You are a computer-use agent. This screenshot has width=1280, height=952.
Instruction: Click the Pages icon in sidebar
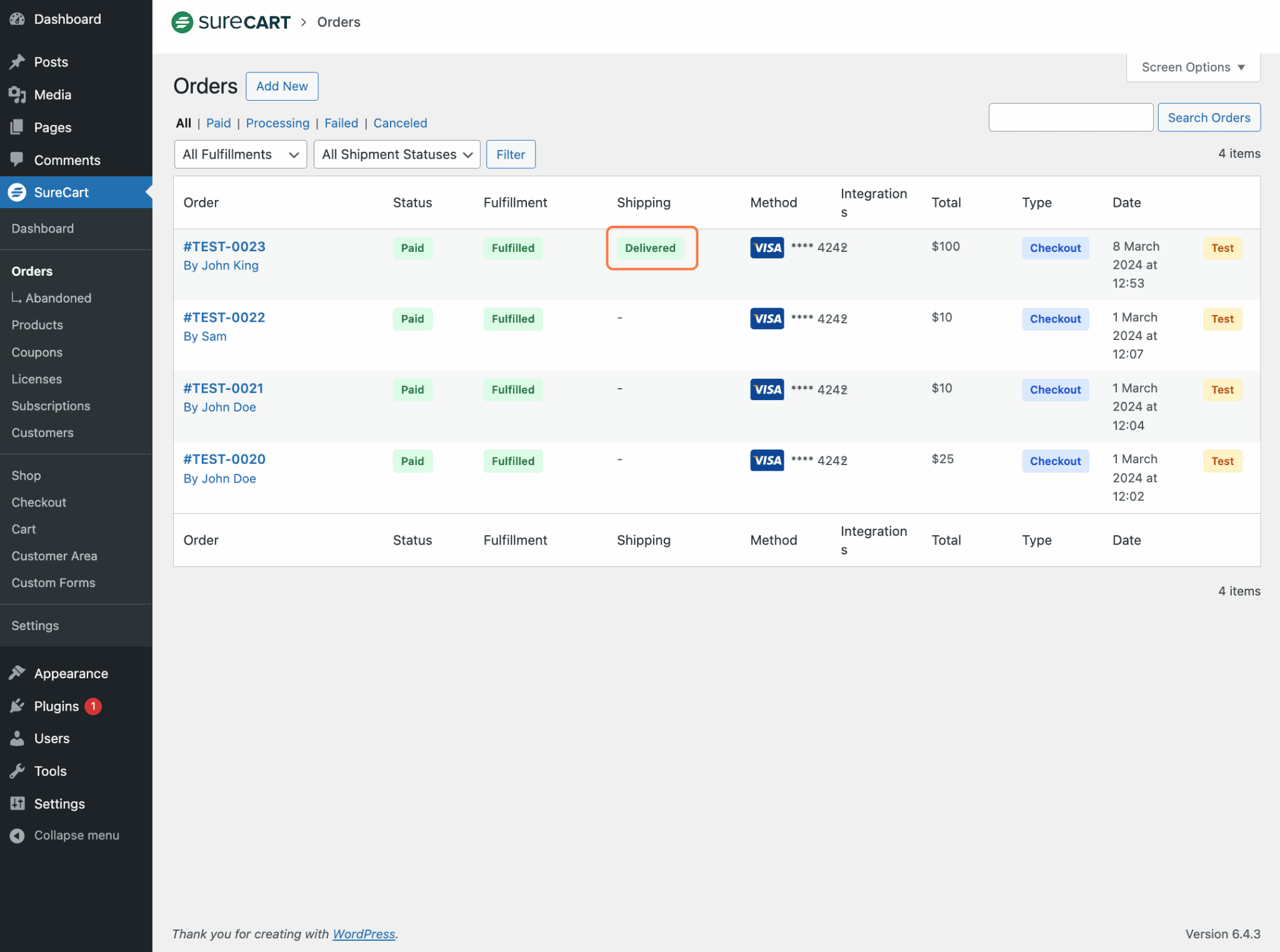tap(17, 128)
